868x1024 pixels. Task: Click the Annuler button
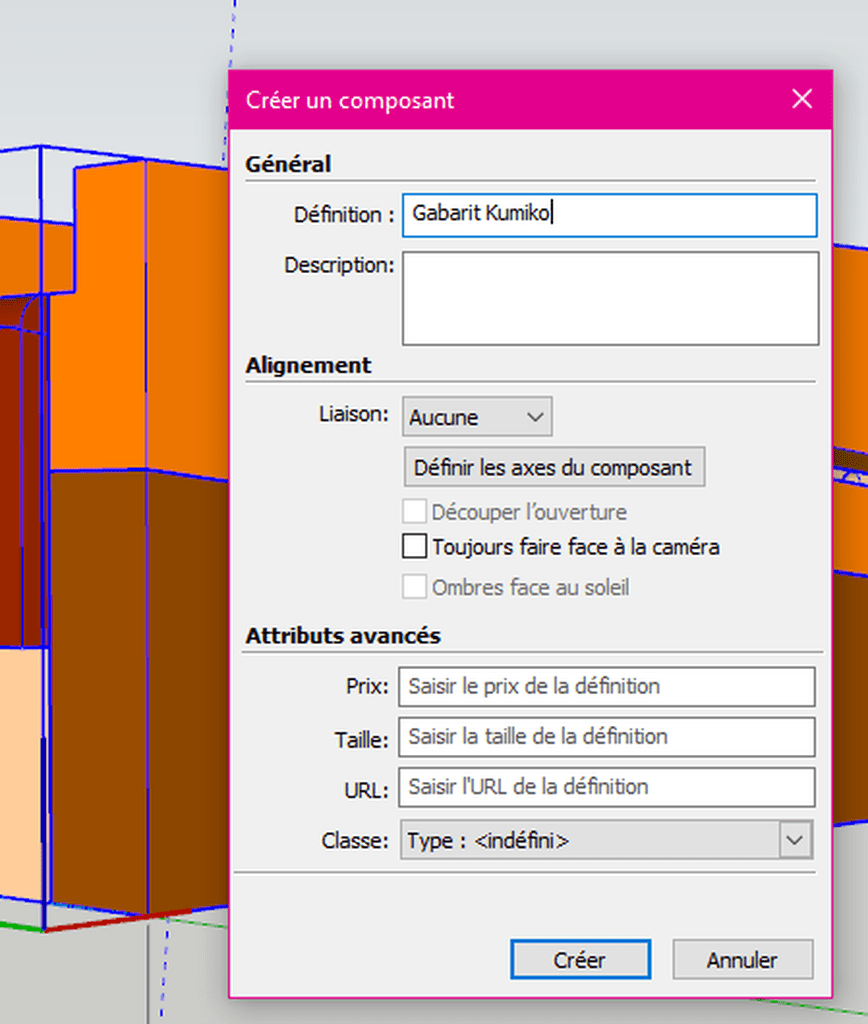point(743,959)
